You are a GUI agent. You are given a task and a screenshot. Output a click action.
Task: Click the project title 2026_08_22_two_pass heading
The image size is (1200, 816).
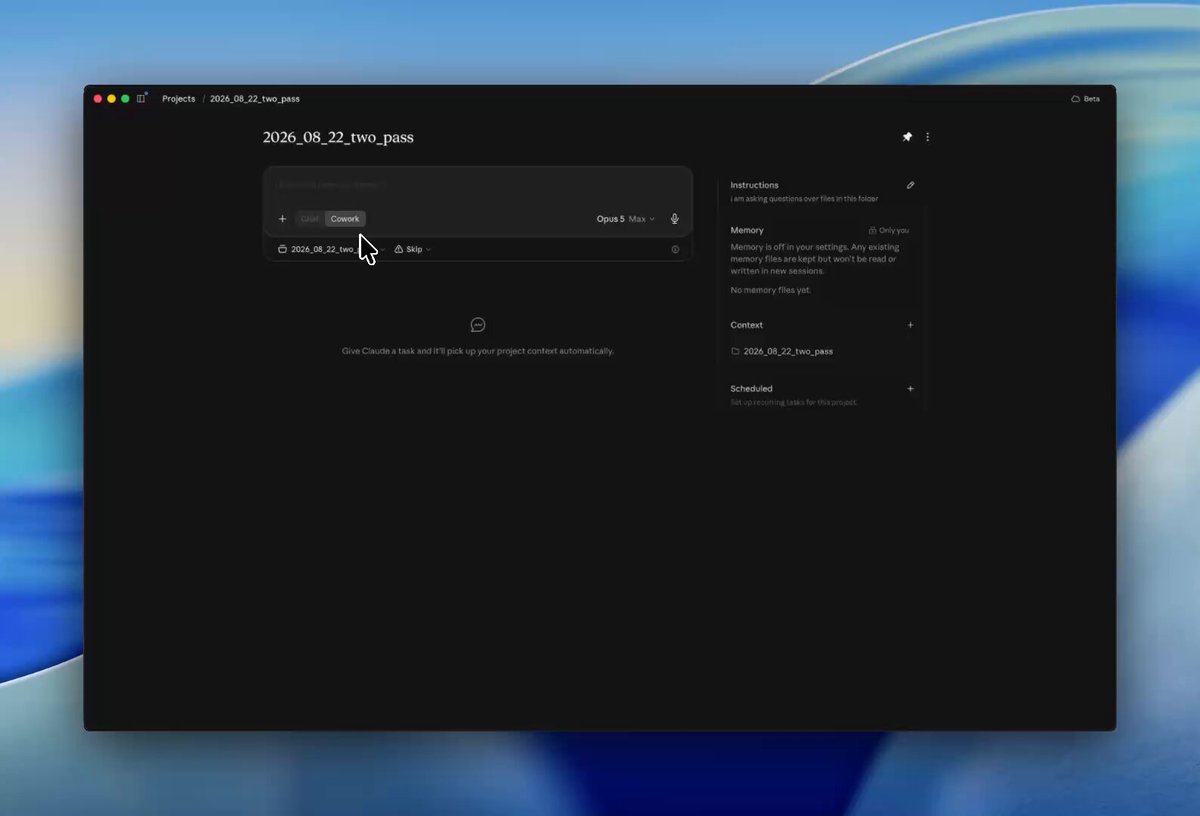338,137
